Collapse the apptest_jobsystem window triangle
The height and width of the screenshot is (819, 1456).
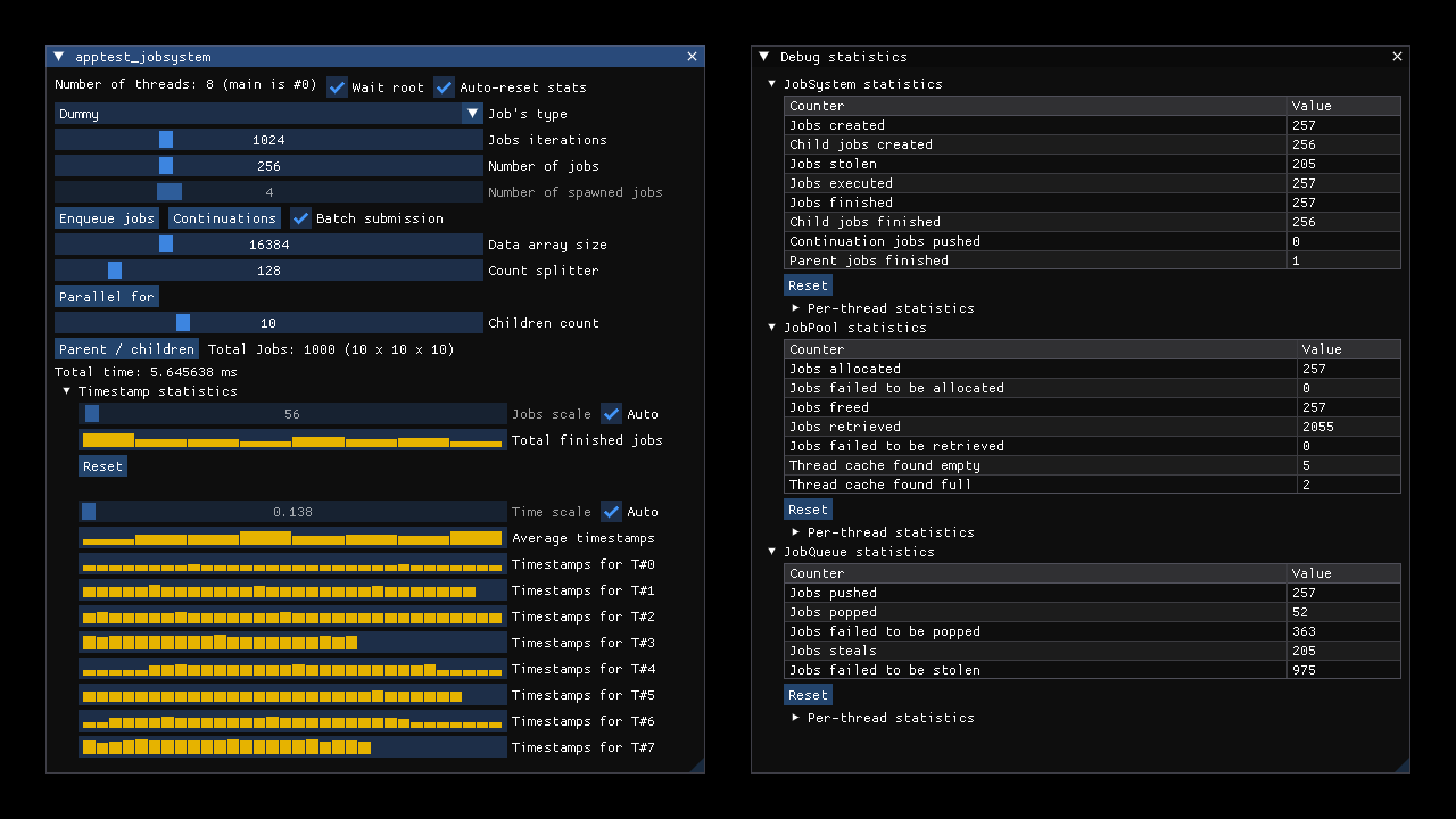click(59, 57)
